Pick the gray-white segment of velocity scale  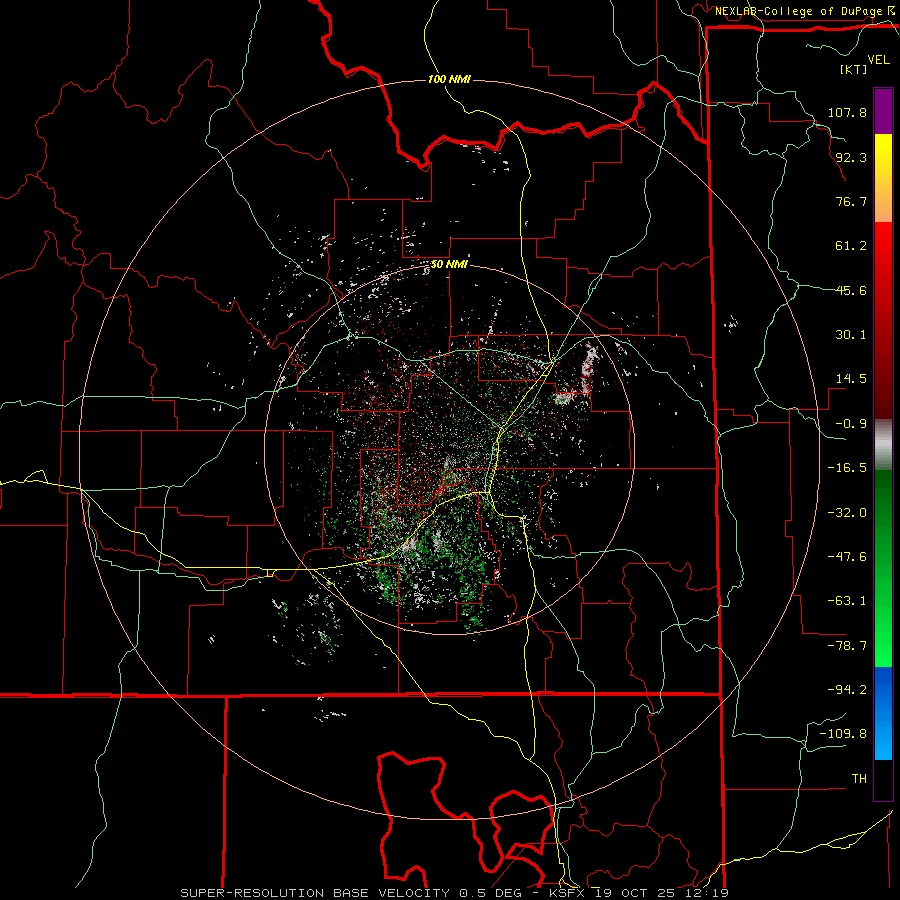pos(883,444)
